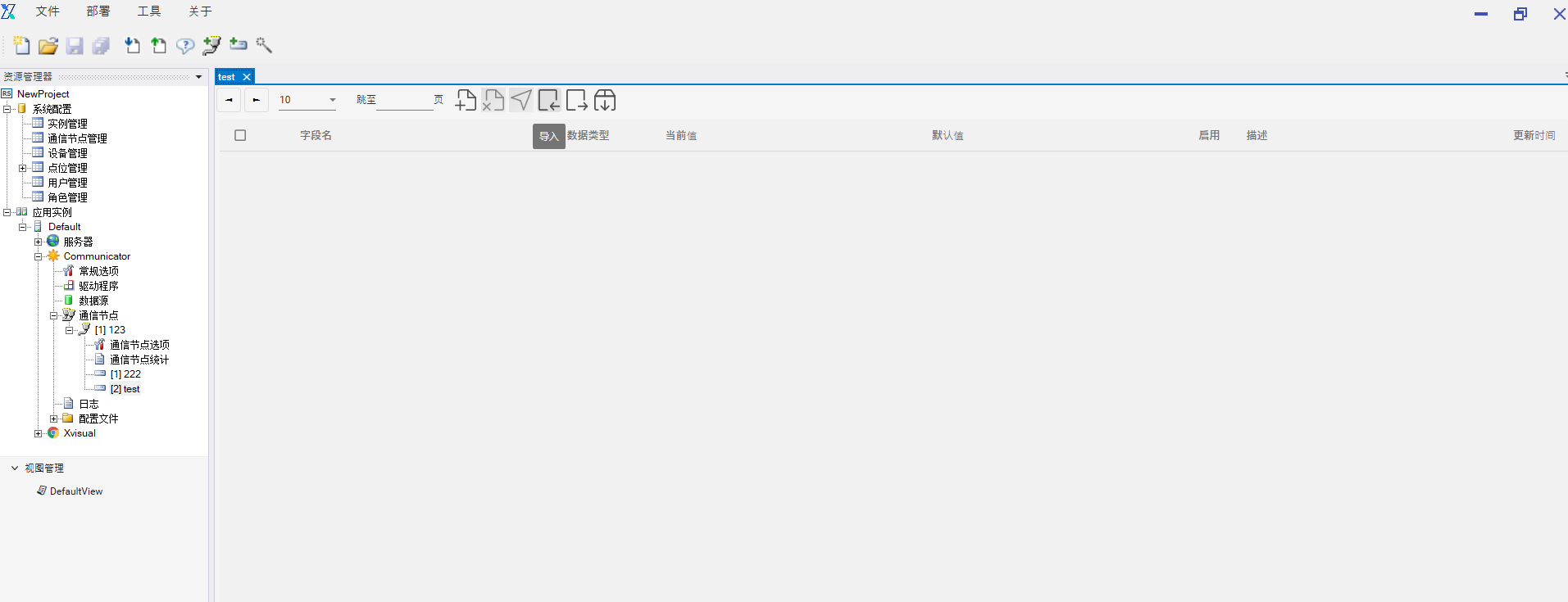
Task: Open the 文件 menu
Action: pyautogui.click(x=48, y=11)
